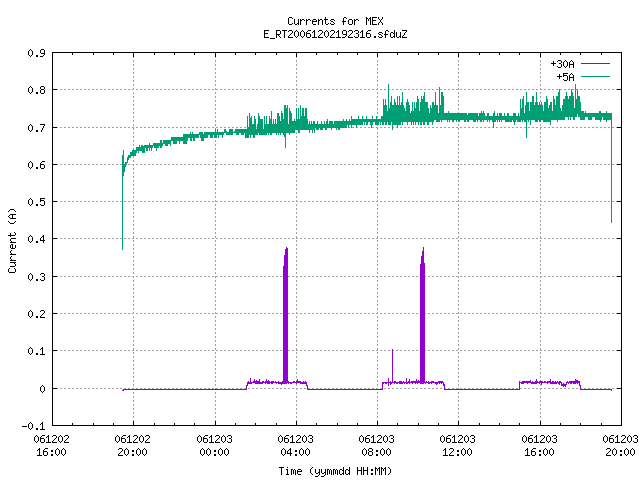
Task: Click the 0.9 y-axis tick label
Action: click(x=37, y=53)
